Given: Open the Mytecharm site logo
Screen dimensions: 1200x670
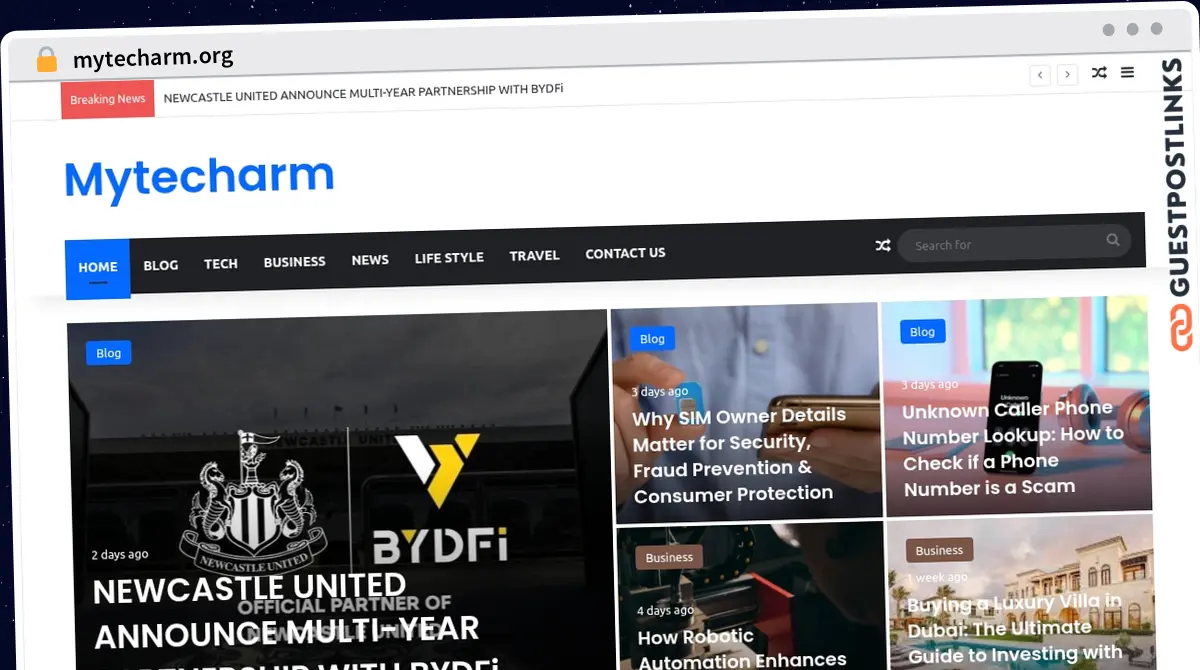Looking at the screenshot, I should coord(200,178).
